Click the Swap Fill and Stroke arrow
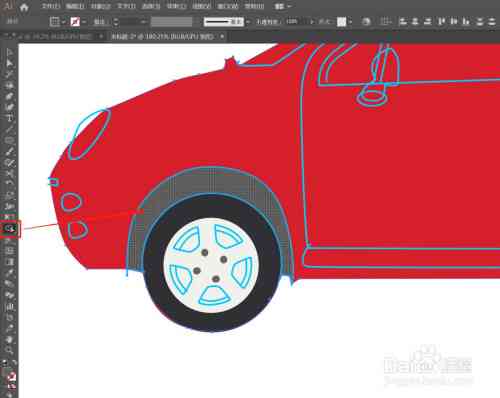 pos(14,362)
